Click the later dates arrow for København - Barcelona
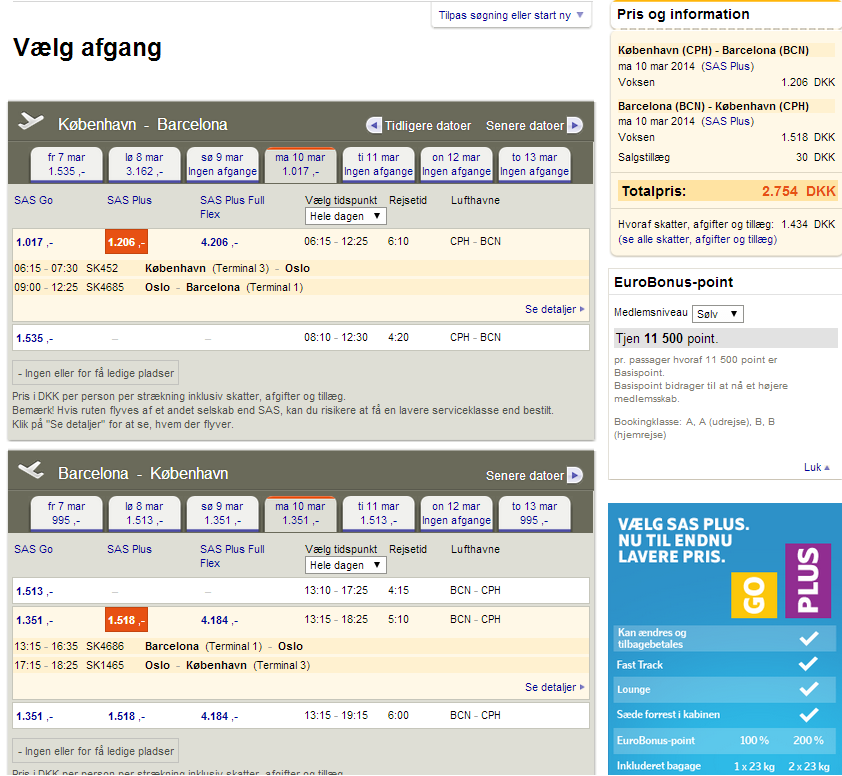Image resolution: width=842 pixels, height=776 pixels. click(574, 125)
